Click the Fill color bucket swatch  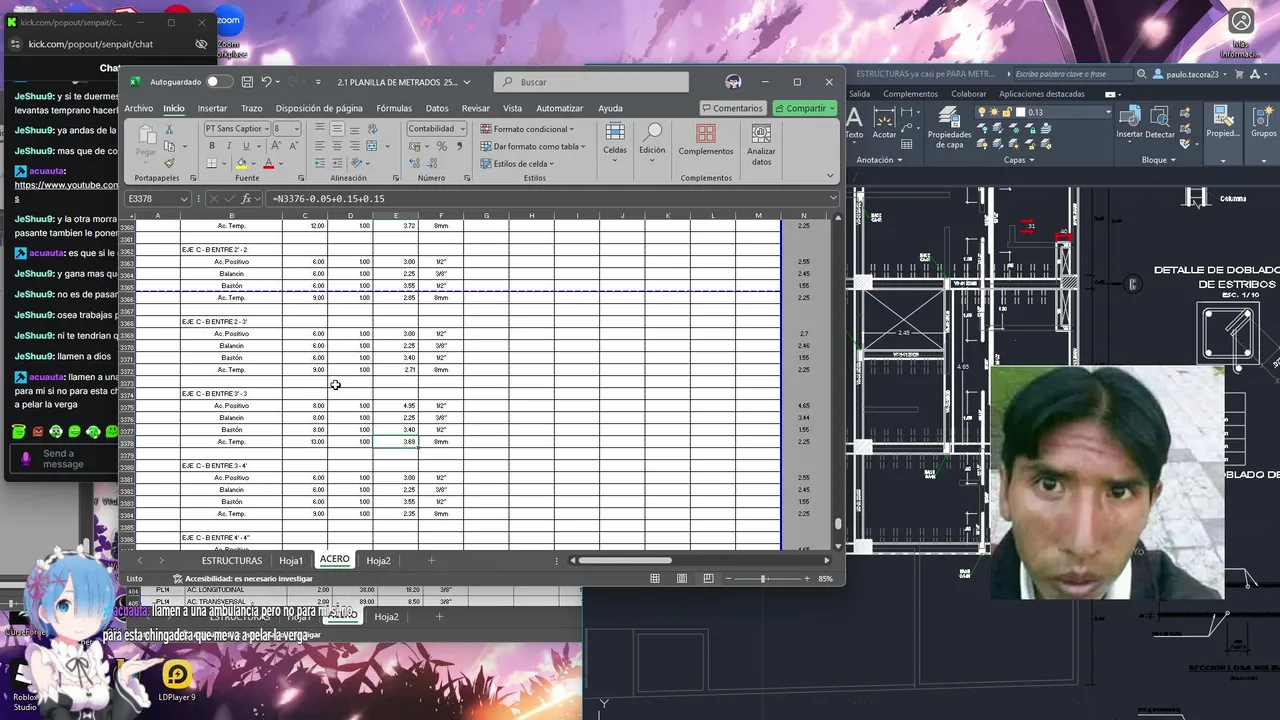[x=241, y=163]
